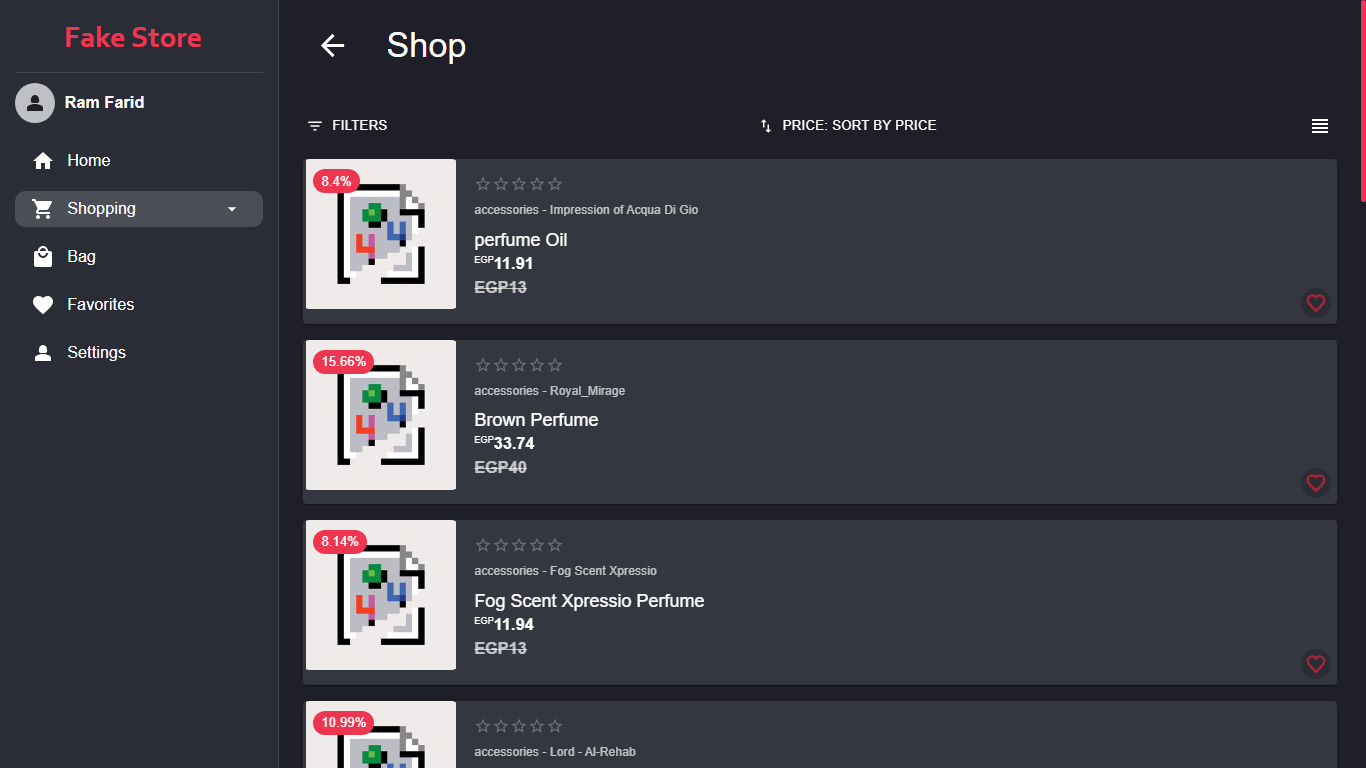1366x768 pixels.
Task: Click the first star on Brown Perfume
Action: [x=483, y=365]
